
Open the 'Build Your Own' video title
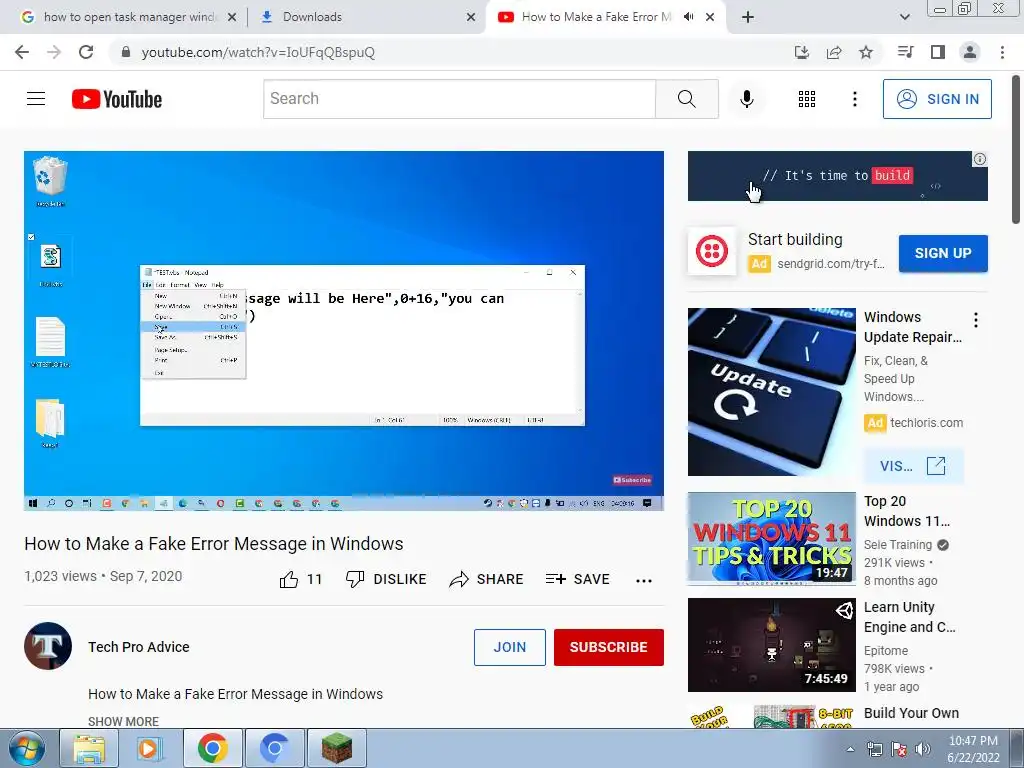[x=911, y=713]
